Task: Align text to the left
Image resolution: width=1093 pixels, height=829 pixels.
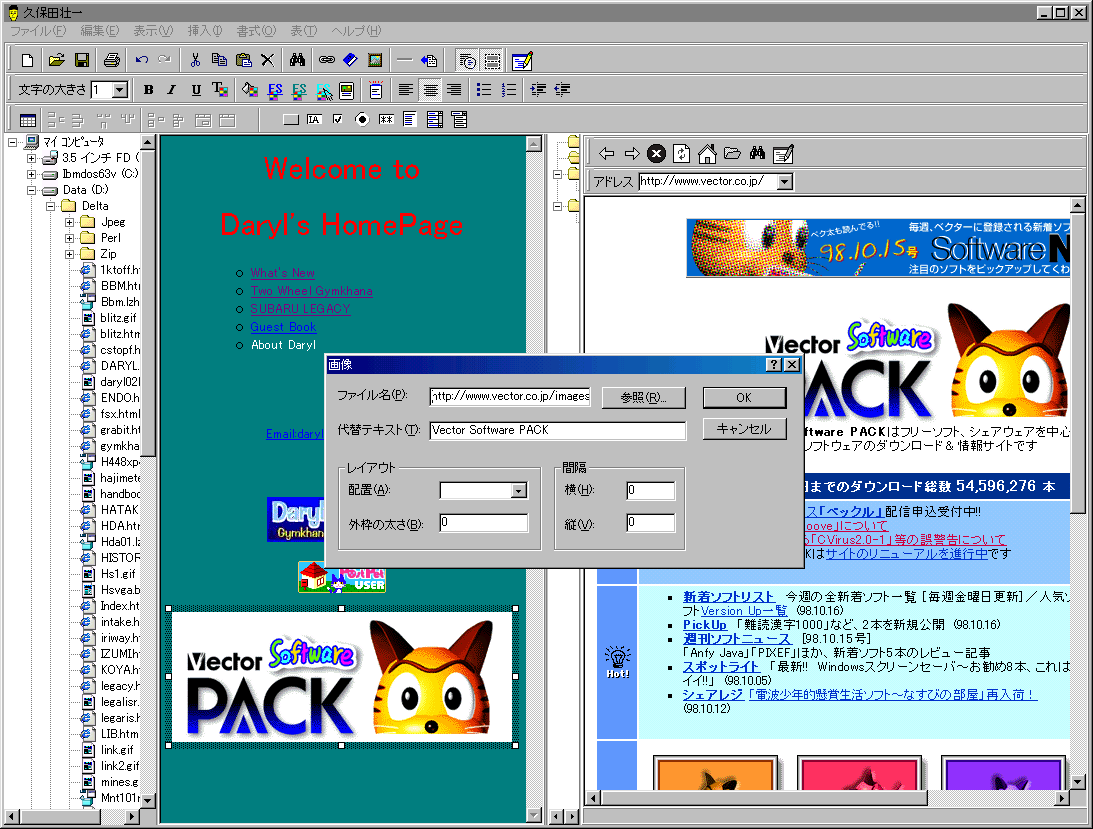Action: tap(406, 90)
